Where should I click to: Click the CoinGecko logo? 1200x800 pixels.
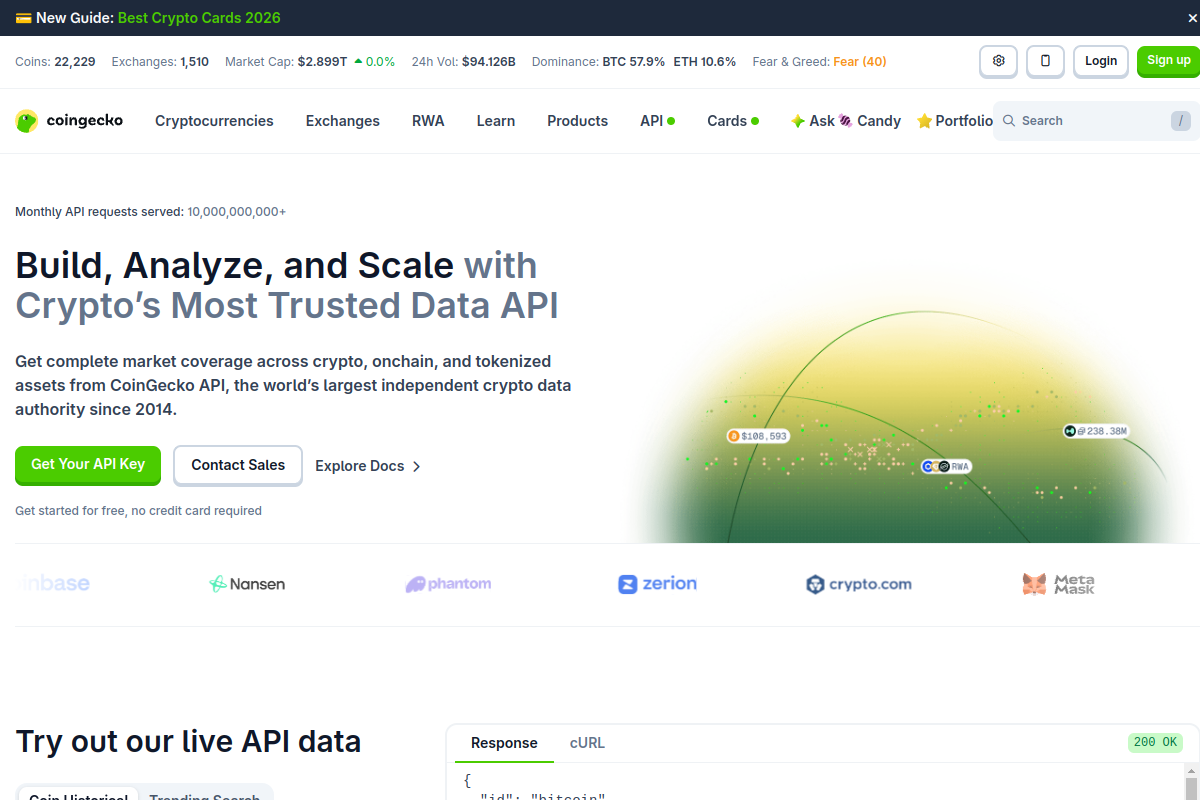69,121
